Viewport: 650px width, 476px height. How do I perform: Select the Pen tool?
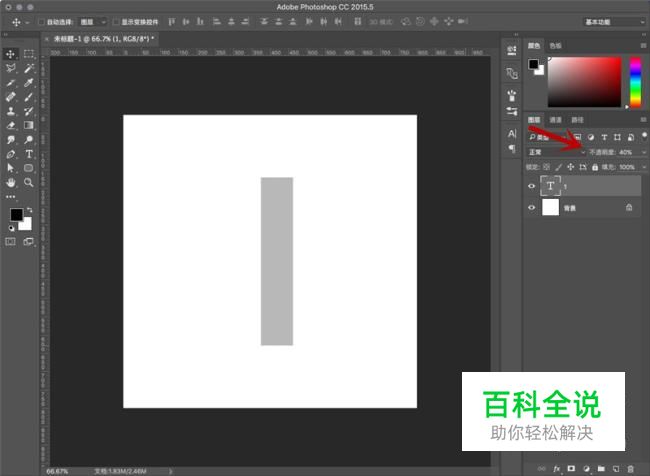point(10,154)
